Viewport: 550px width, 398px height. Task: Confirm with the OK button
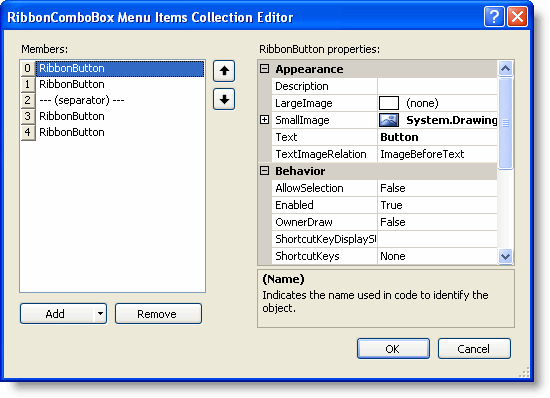pyautogui.click(x=393, y=349)
